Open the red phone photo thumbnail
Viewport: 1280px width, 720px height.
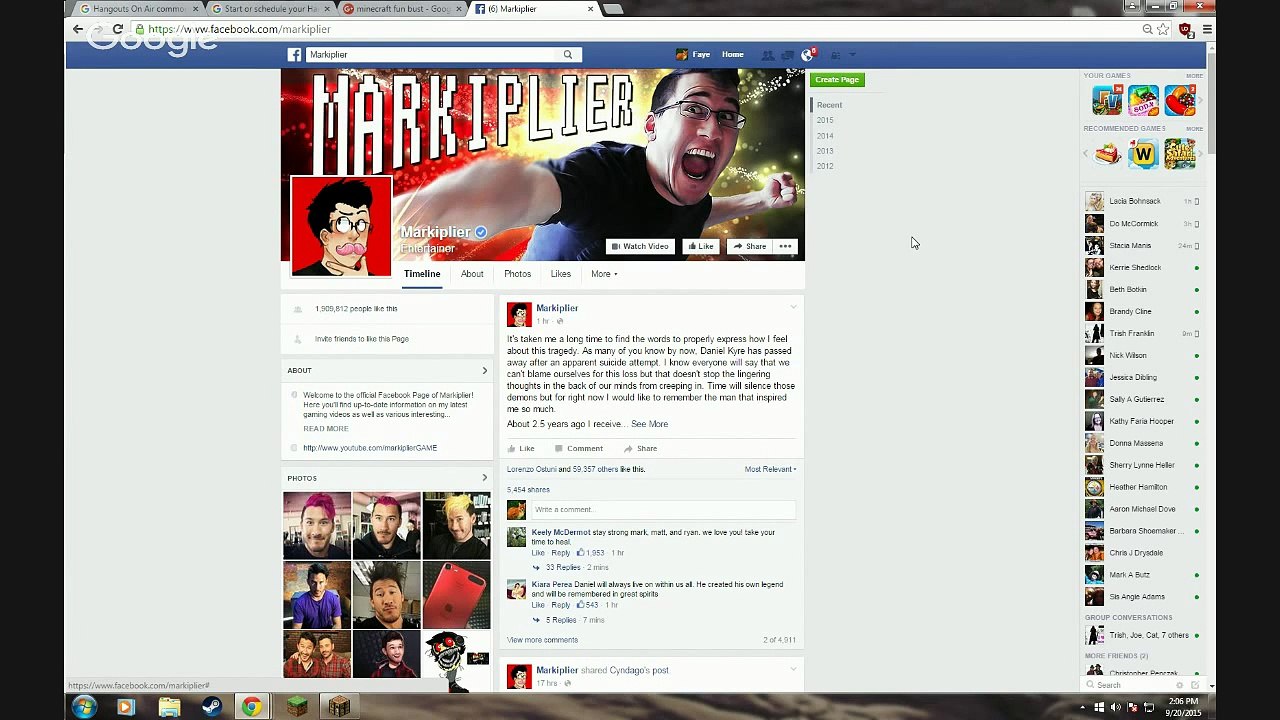pyautogui.click(x=456, y=595)
